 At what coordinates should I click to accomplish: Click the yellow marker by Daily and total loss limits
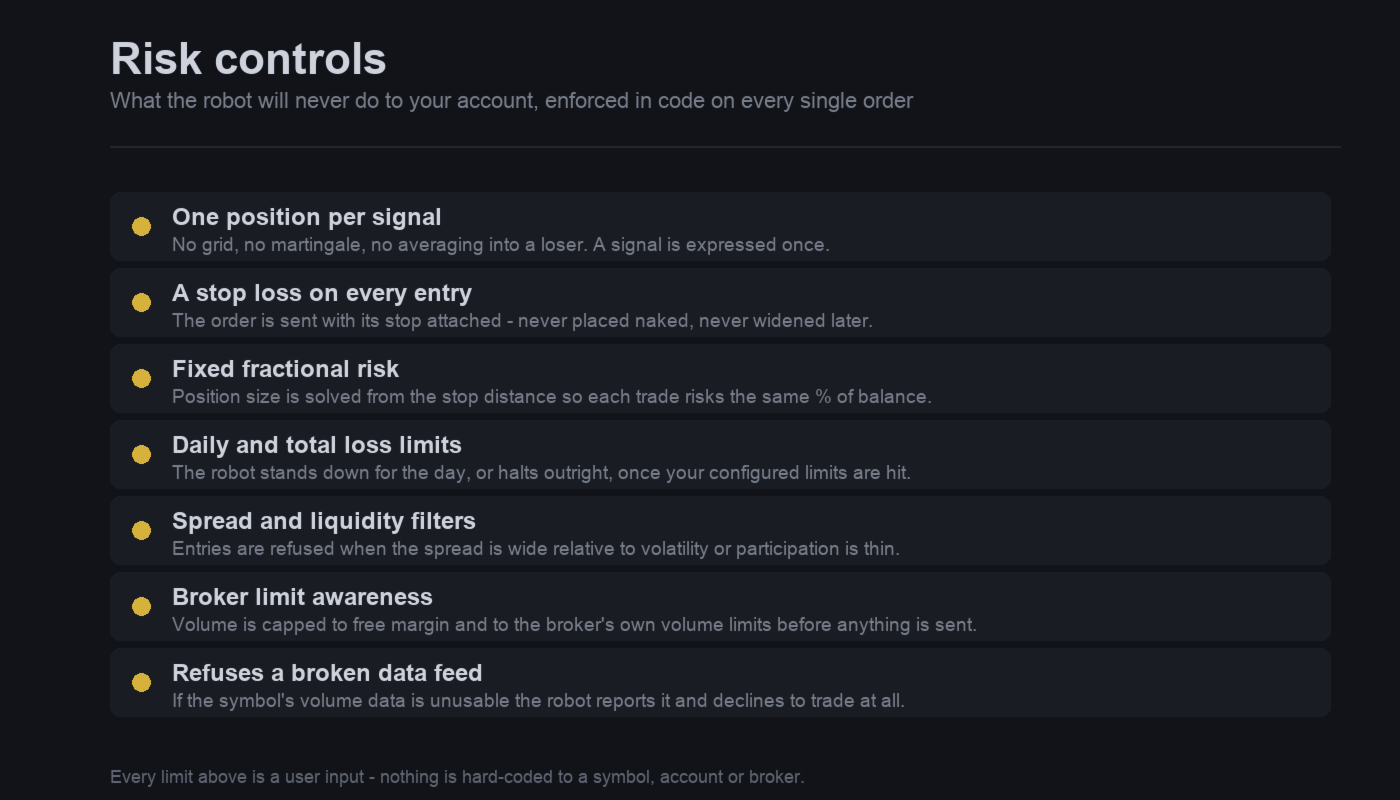141,454
